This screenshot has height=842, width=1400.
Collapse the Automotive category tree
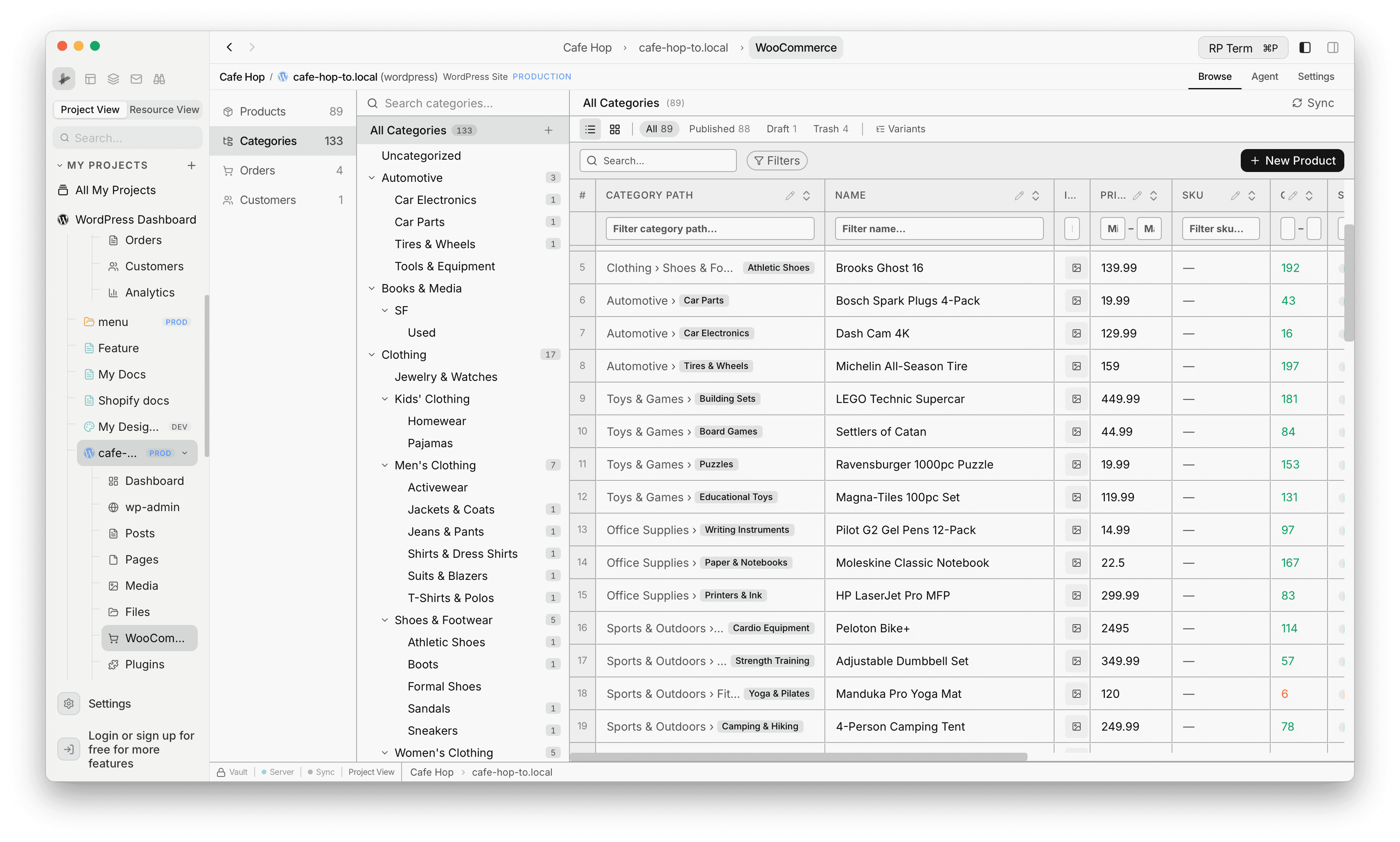tap(373, 178)
